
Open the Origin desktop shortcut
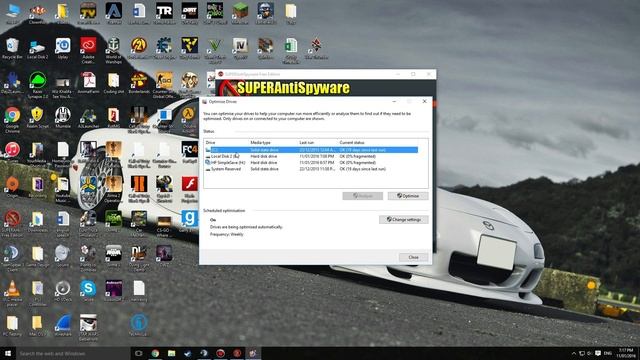tap(12, 187)
